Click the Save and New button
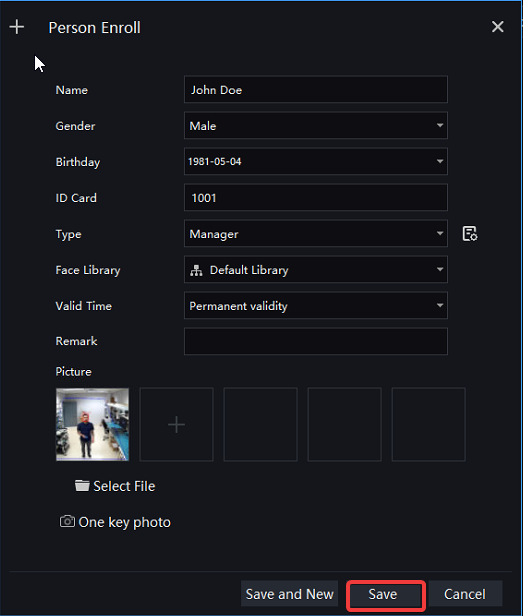523x616 pixels. [290, 594]
